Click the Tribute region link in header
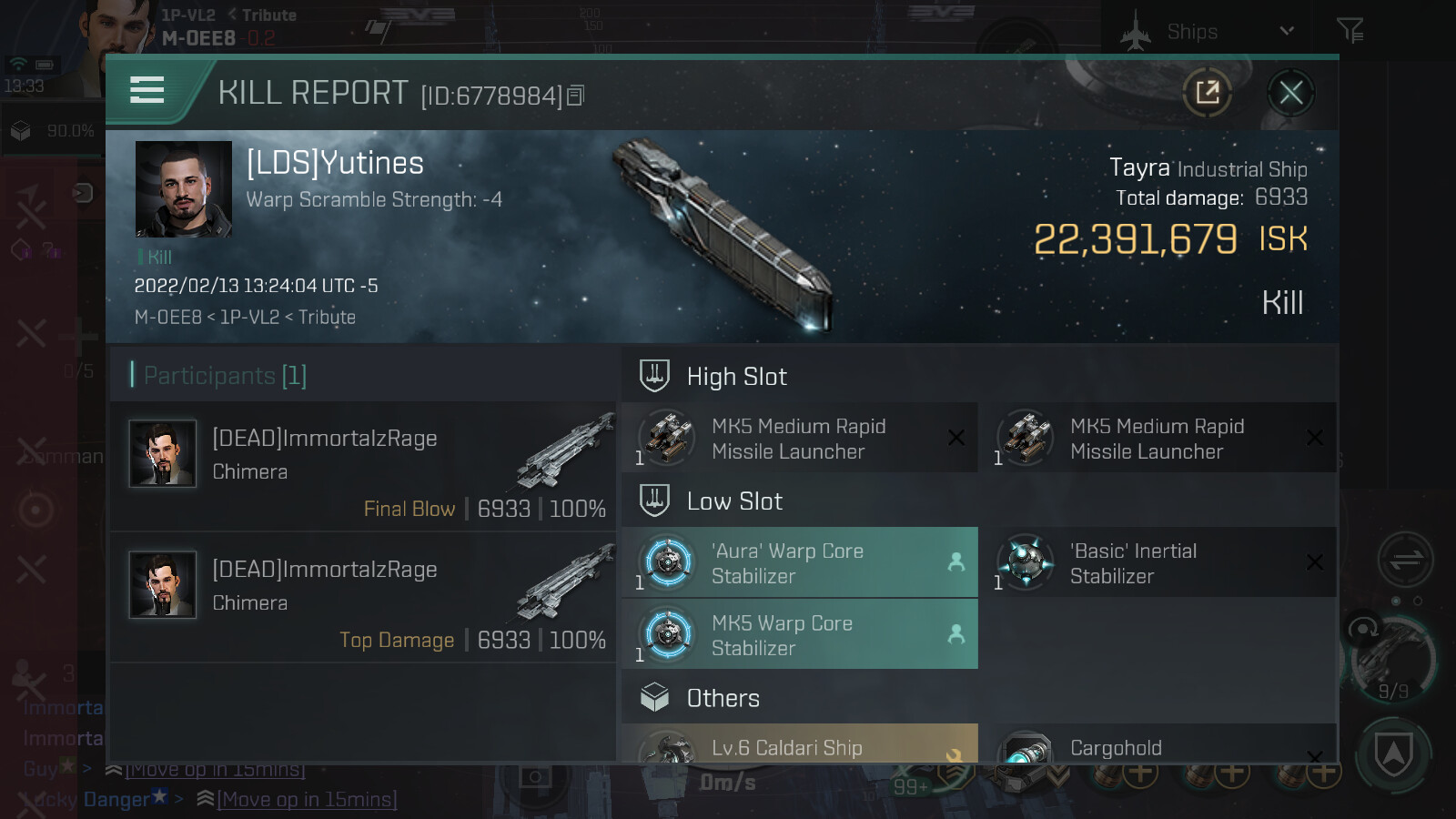 (x=269, y=15)
